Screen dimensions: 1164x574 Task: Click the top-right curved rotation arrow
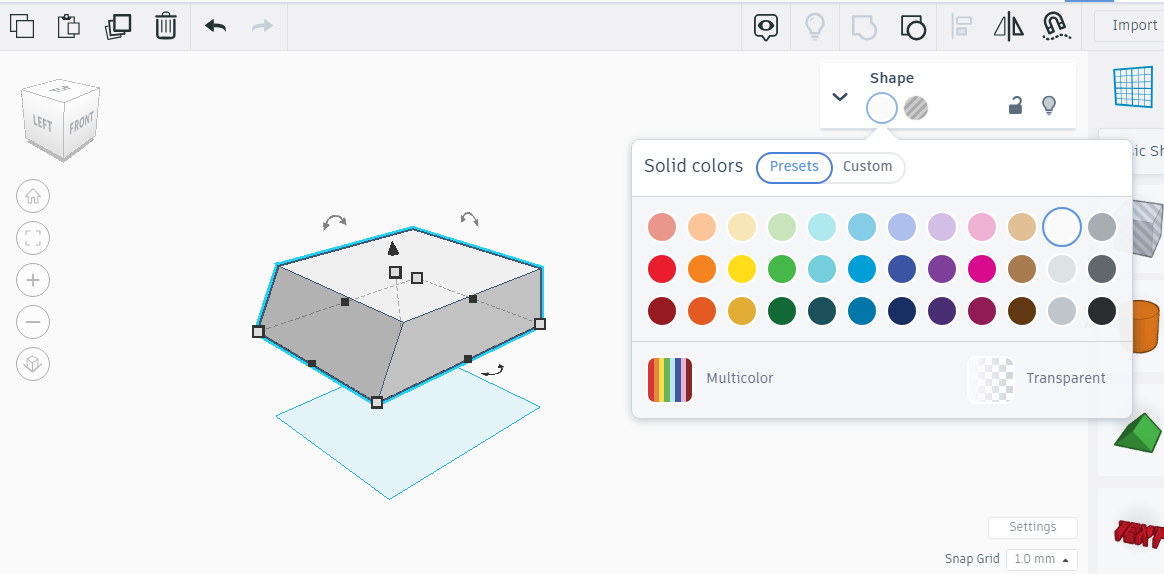coord(469,218)
